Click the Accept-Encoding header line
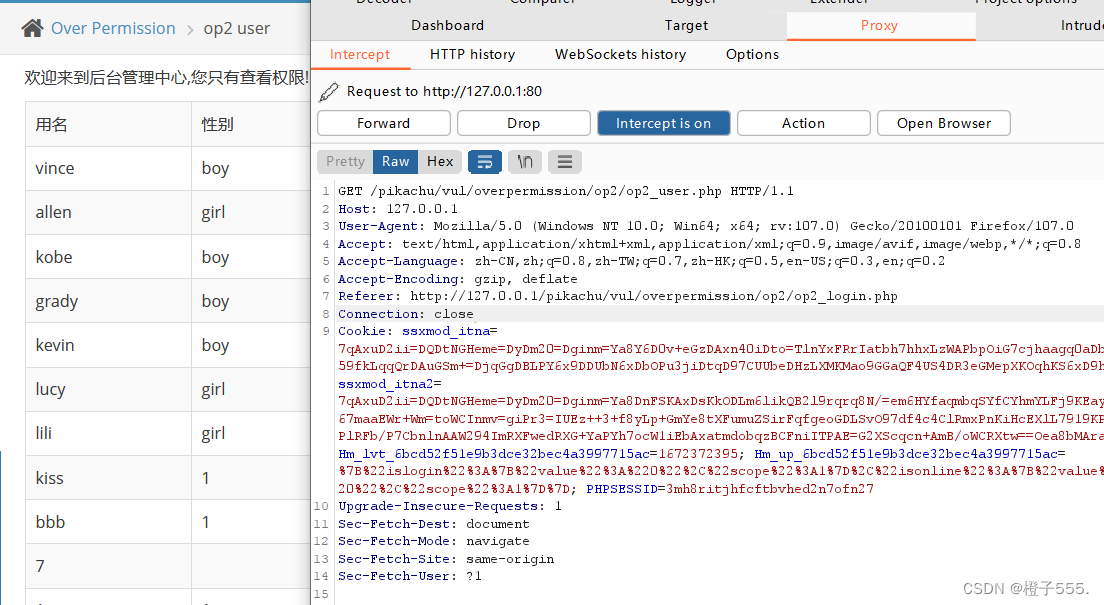 pyautogui.click(x=458, y=279)
